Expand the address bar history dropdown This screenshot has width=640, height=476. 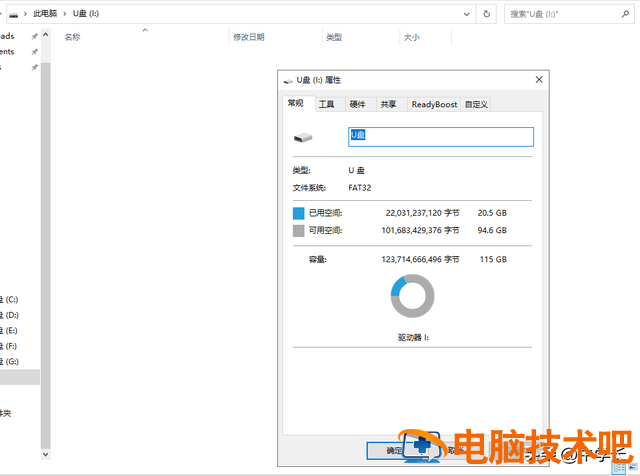pyautogui.click(x=467, y=14)
